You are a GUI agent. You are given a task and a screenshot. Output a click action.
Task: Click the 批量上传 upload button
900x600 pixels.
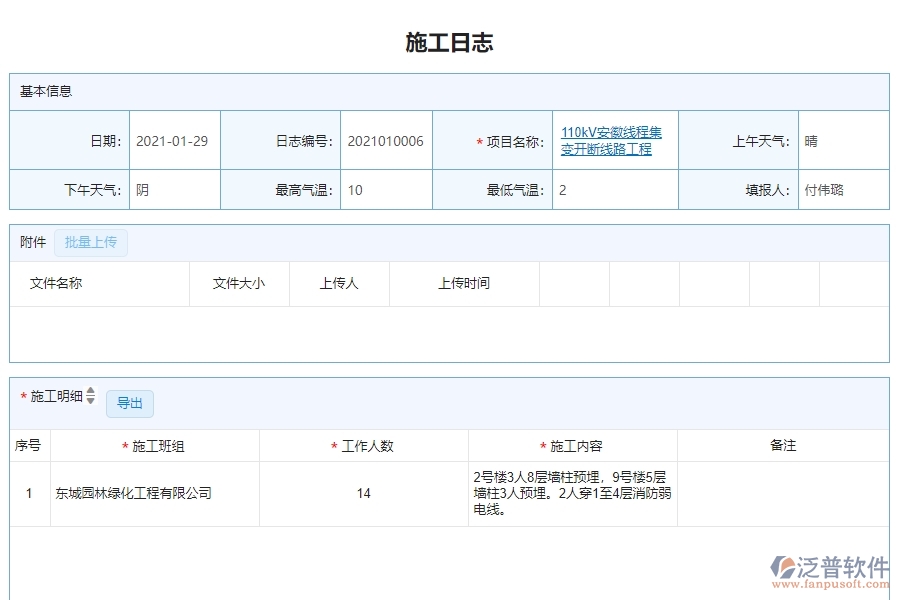[x=90, y=242]
